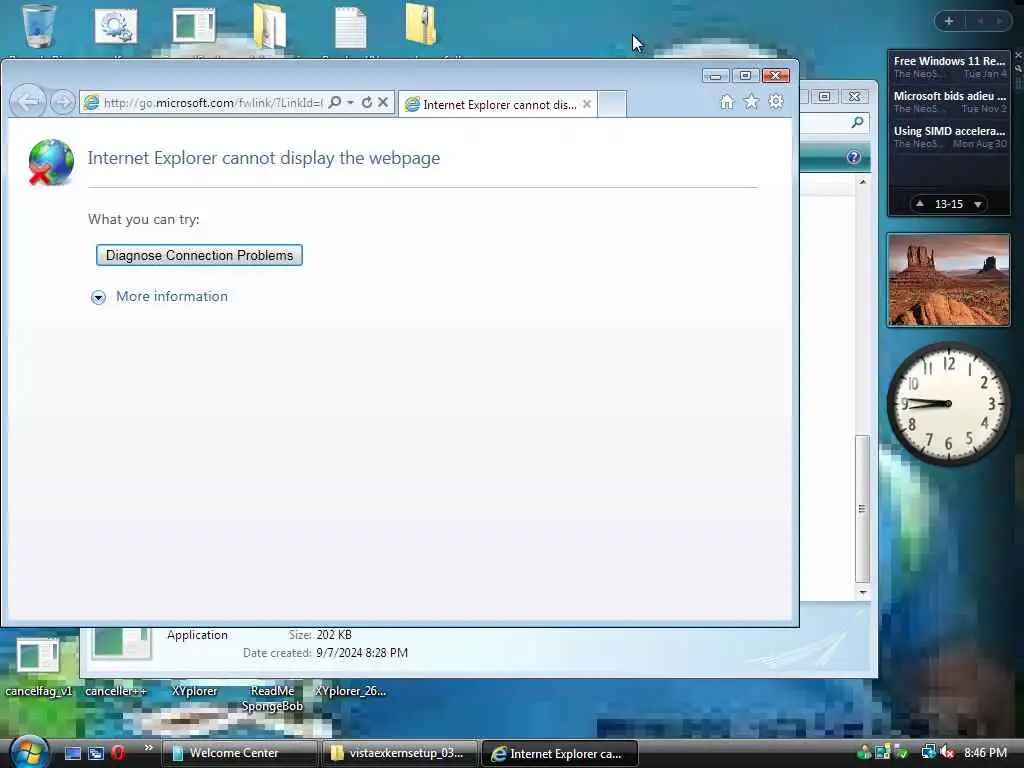Viewport: 1024px width, 768px height.
Task: Select the cancelfag_v1 desktop icon
Action: tap(38, 666)
